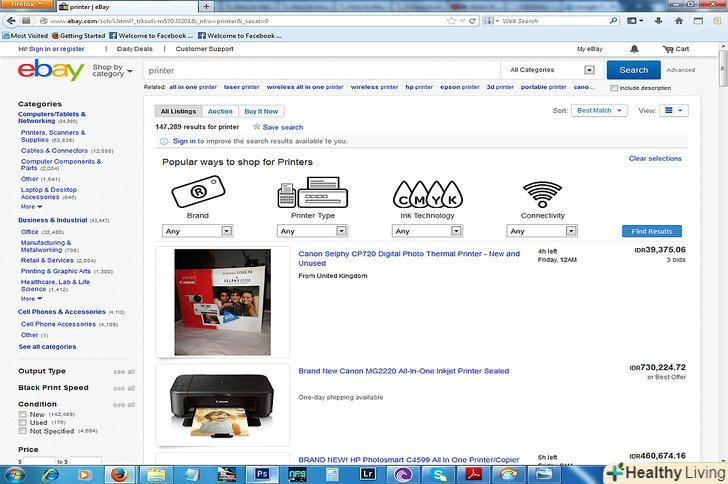Open the Brand Any dropdown
Viewport: 728px width, 484px height.
point(198,231)
